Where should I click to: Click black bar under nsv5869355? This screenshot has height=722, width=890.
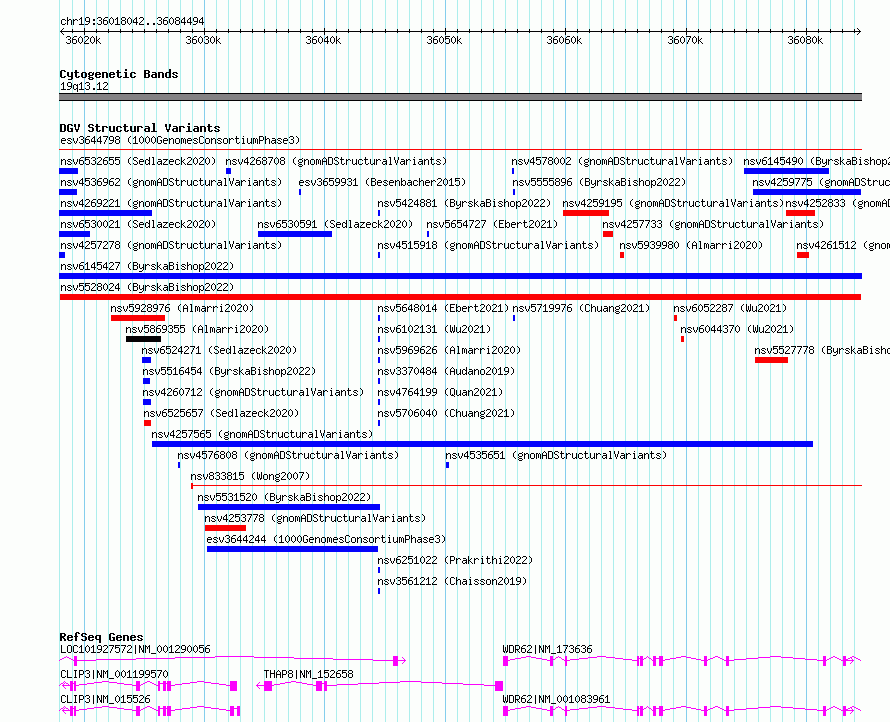coord(144,339)
